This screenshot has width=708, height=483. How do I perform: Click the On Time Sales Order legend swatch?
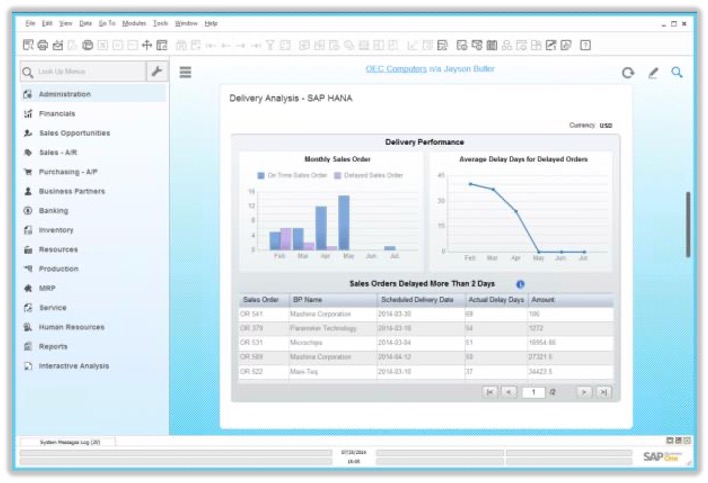point(261,176)
